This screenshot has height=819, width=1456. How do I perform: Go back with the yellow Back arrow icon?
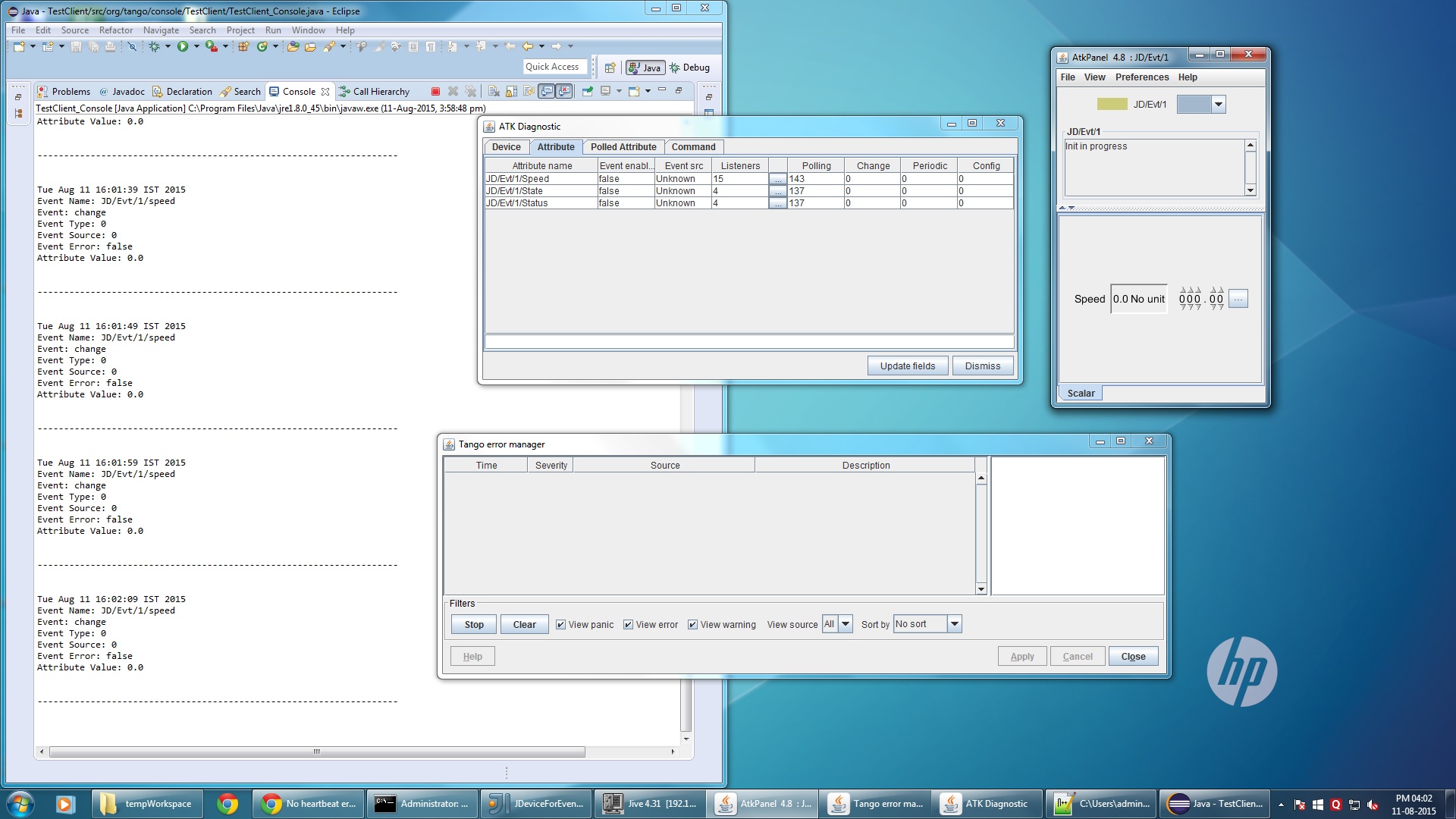click(x=528, y=46)
